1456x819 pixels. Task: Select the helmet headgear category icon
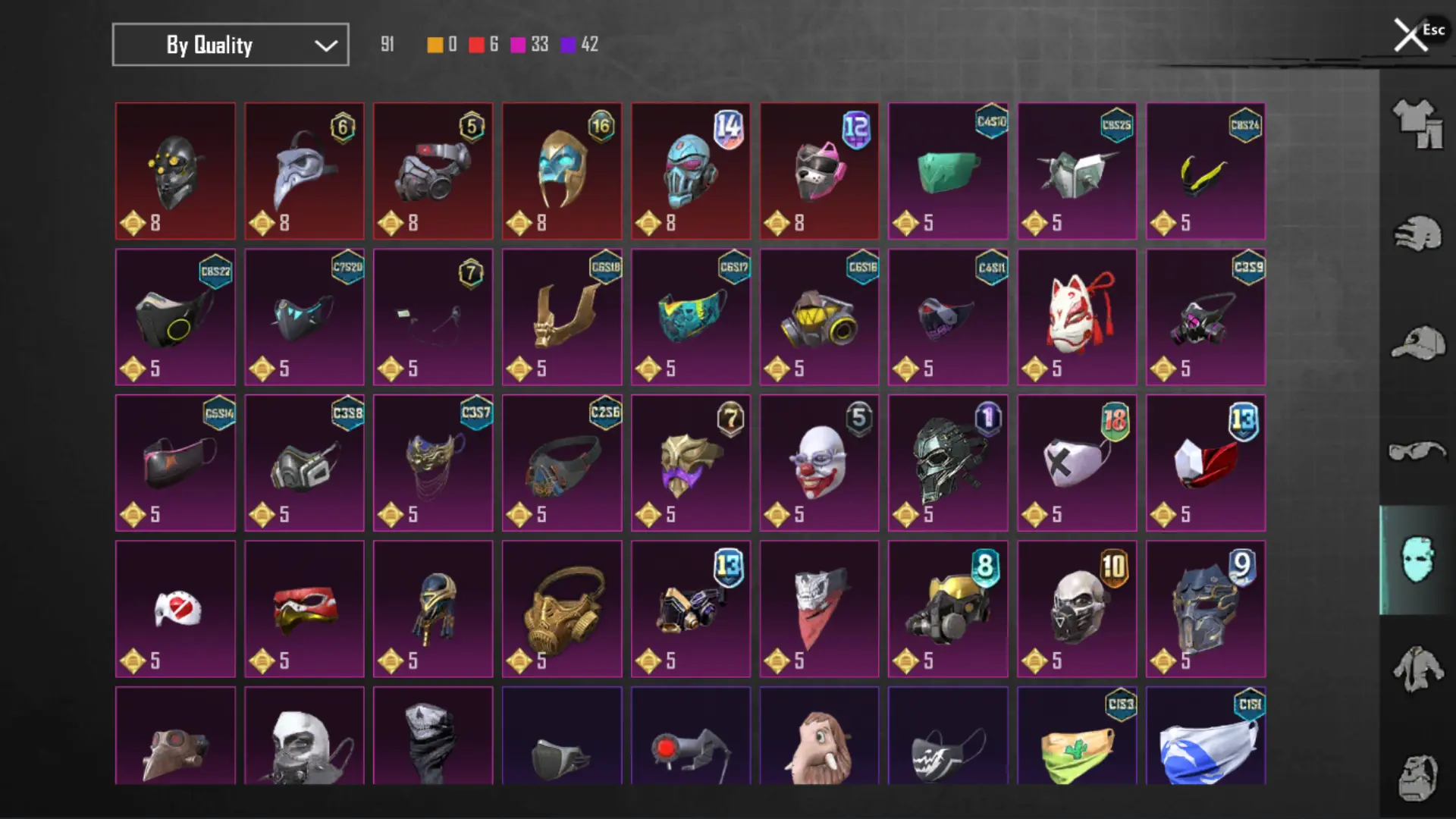(x=1417, y=234)
